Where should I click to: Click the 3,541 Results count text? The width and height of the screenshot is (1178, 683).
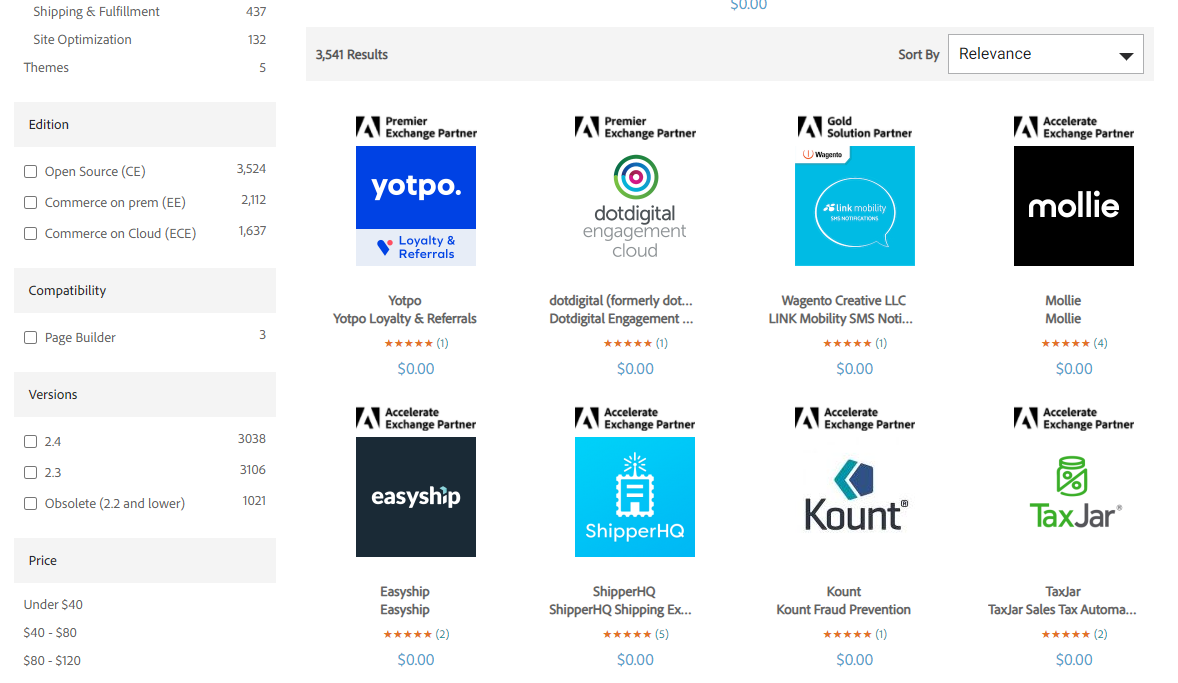click(x=352, y=55)
